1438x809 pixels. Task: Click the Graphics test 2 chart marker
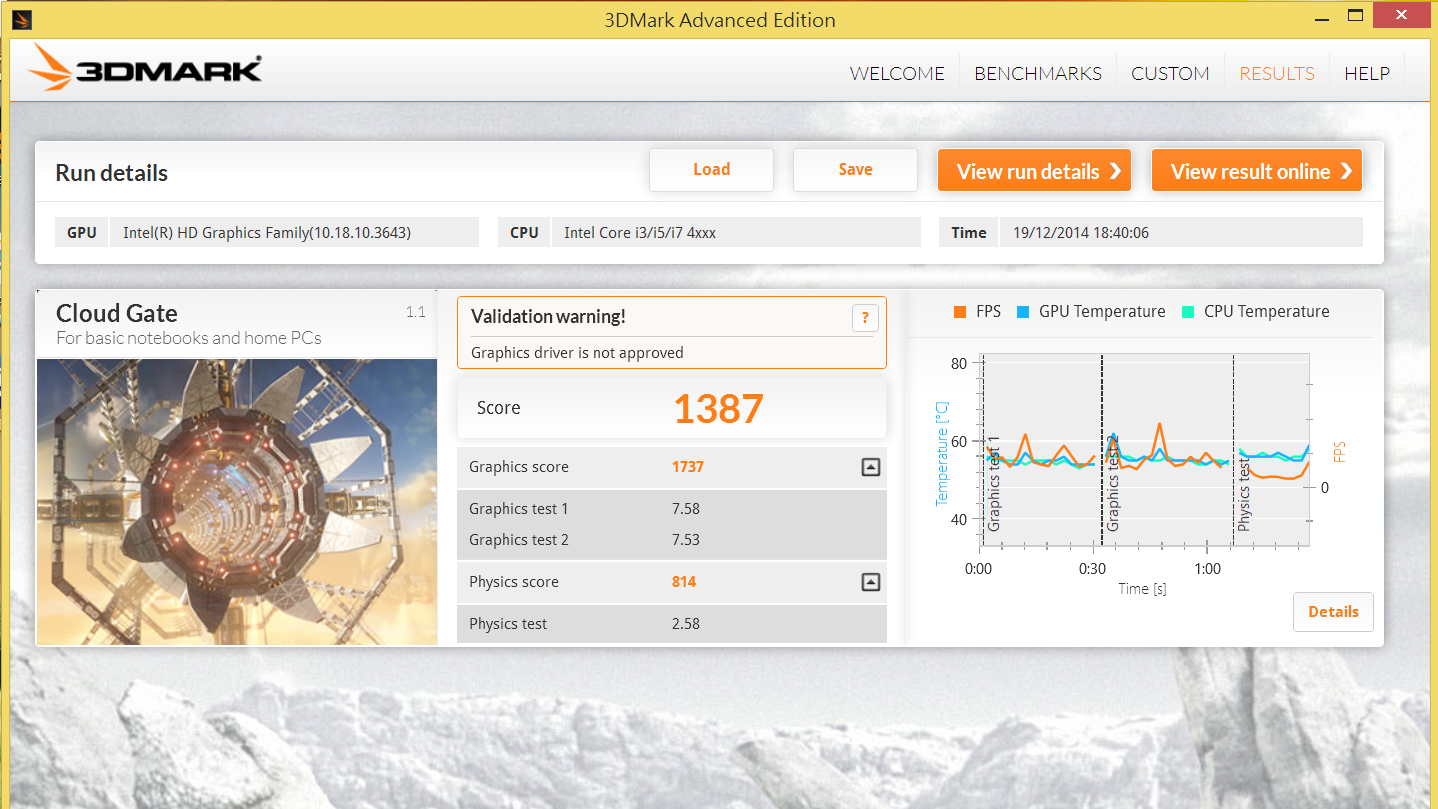pyautogui.click(x=1112, y=482)
